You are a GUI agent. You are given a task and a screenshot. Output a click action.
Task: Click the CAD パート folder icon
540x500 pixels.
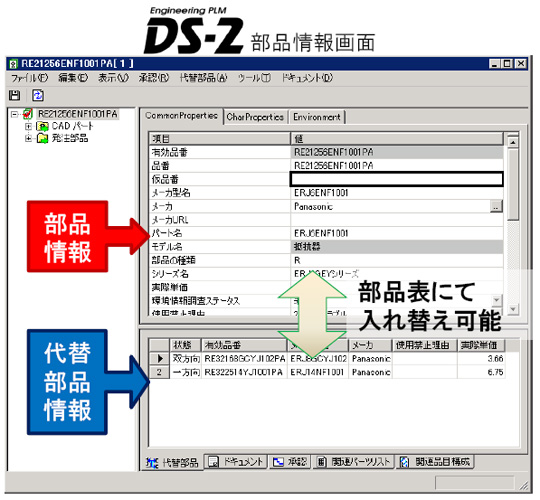(x=42, y=126)
